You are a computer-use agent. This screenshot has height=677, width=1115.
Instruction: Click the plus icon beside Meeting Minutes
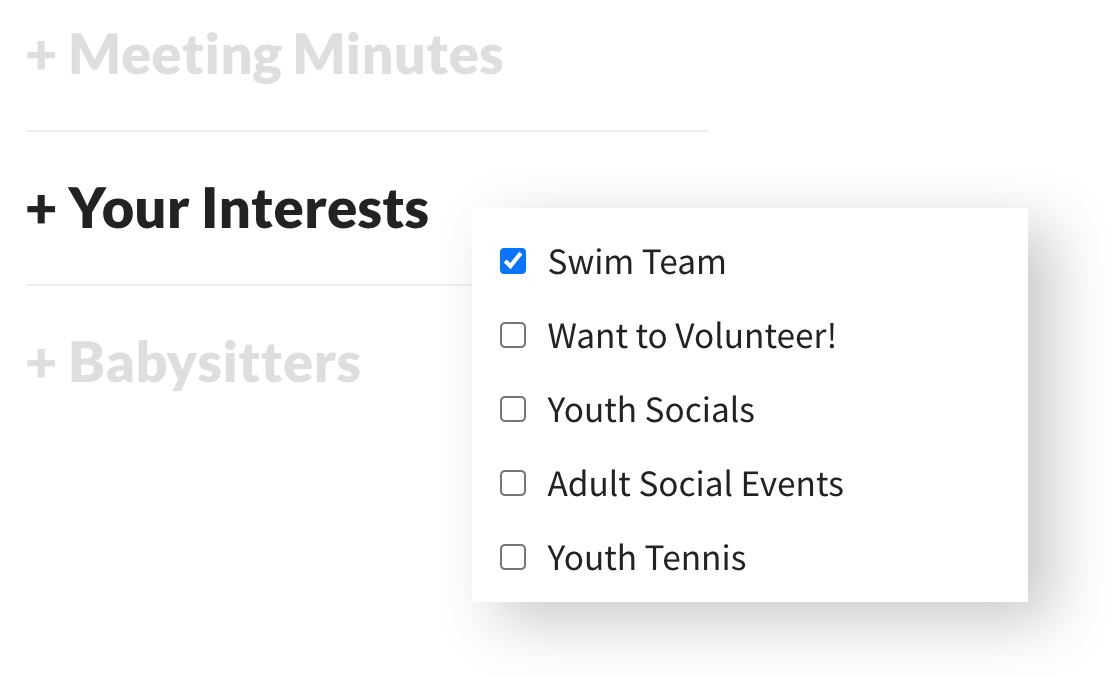pos(40,56)
